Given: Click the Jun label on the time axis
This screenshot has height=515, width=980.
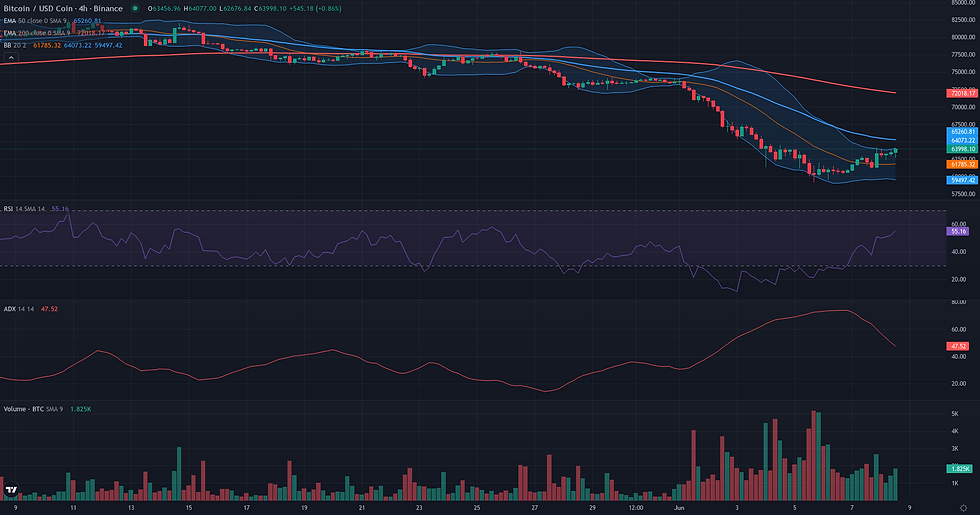Looking at the screenshot, I should pyautogui.click(x=679, y=508).
